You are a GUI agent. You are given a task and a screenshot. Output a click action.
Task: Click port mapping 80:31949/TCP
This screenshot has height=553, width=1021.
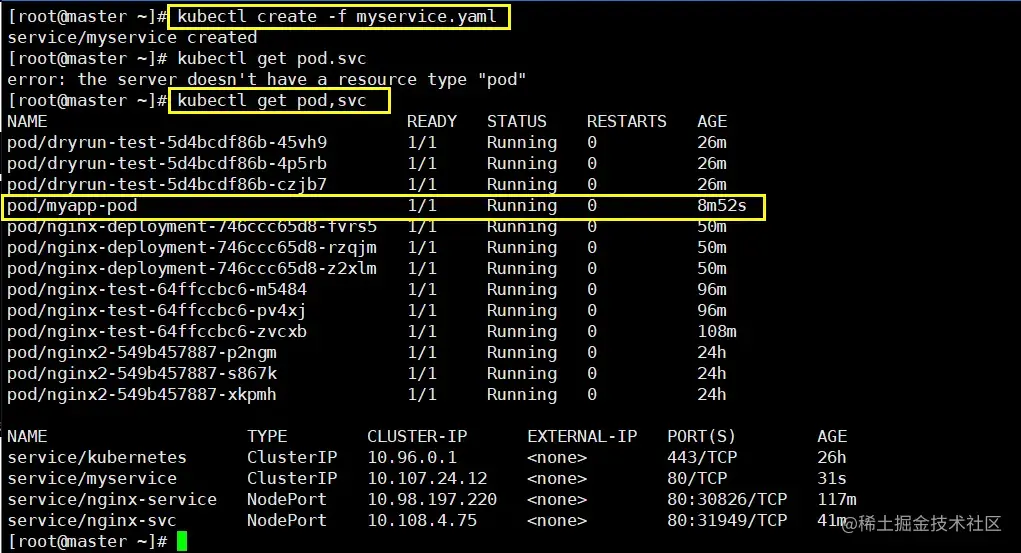click(727, 520)
